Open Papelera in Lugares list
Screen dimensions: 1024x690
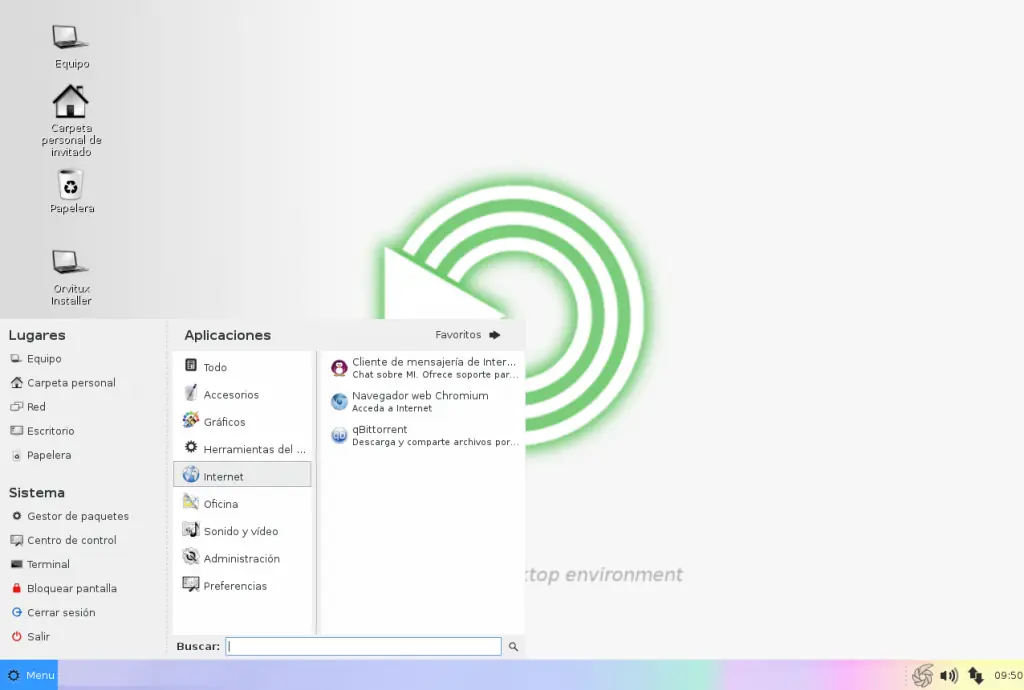click(x=40, y=455)
